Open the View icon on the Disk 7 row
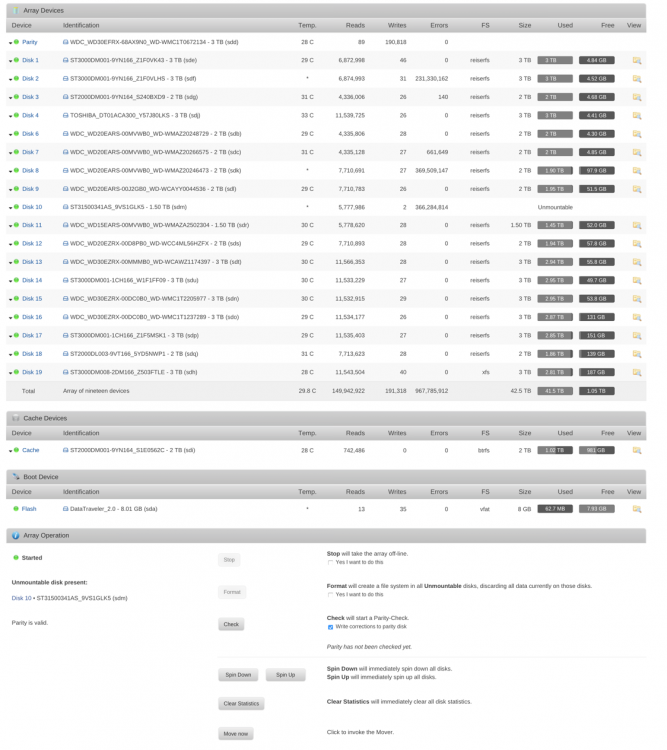The image size is (667, 750). click(x=637, y=152)
